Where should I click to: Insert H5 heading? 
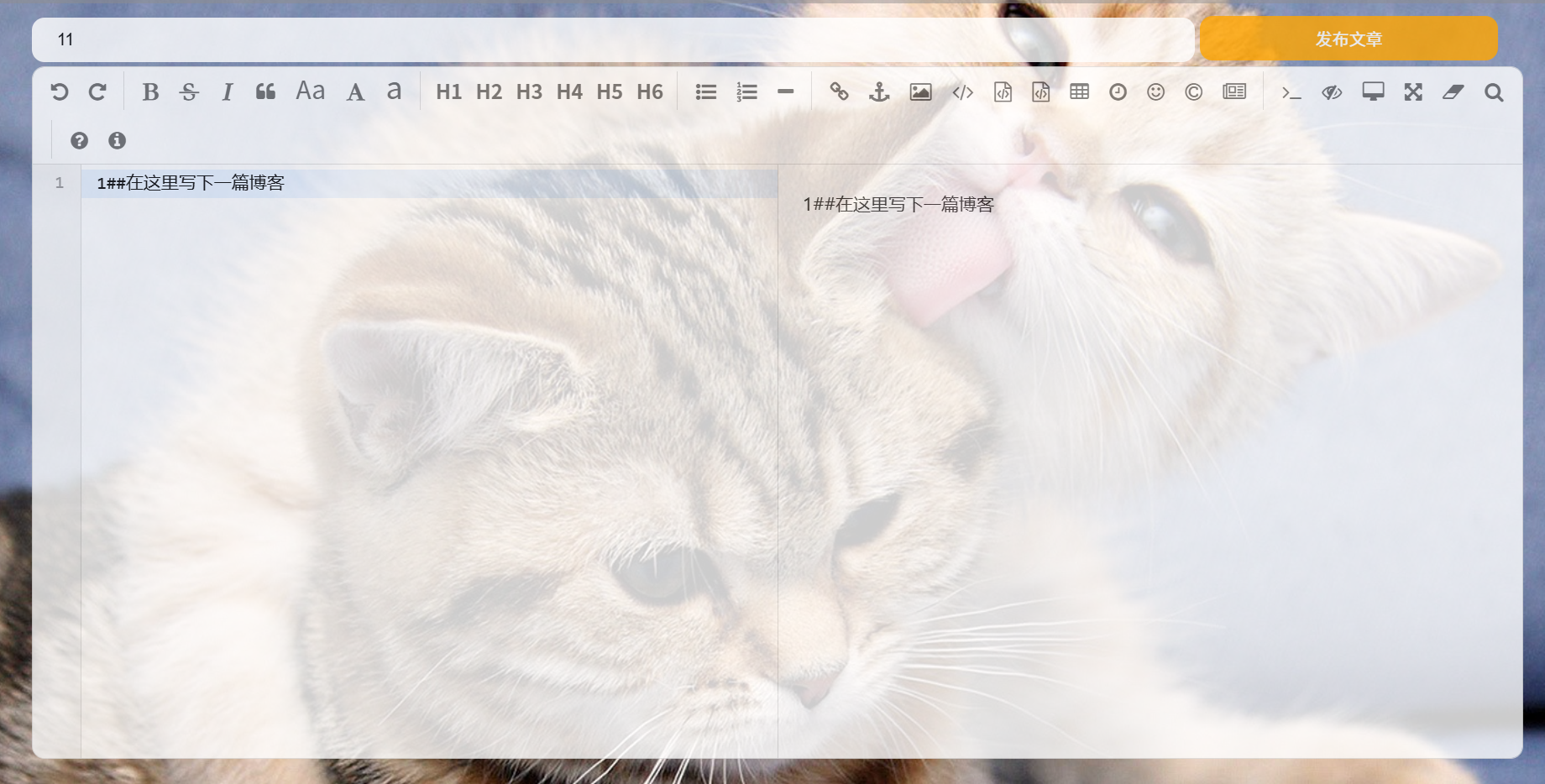[x=610, y=91]
